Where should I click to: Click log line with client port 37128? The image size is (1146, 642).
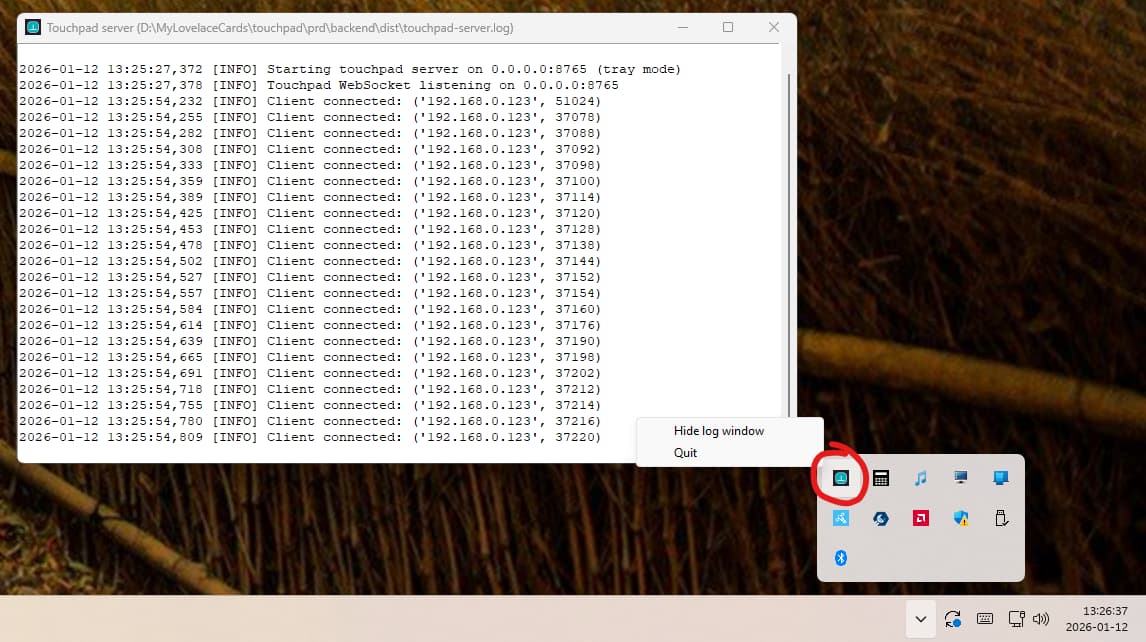point(310,230)
